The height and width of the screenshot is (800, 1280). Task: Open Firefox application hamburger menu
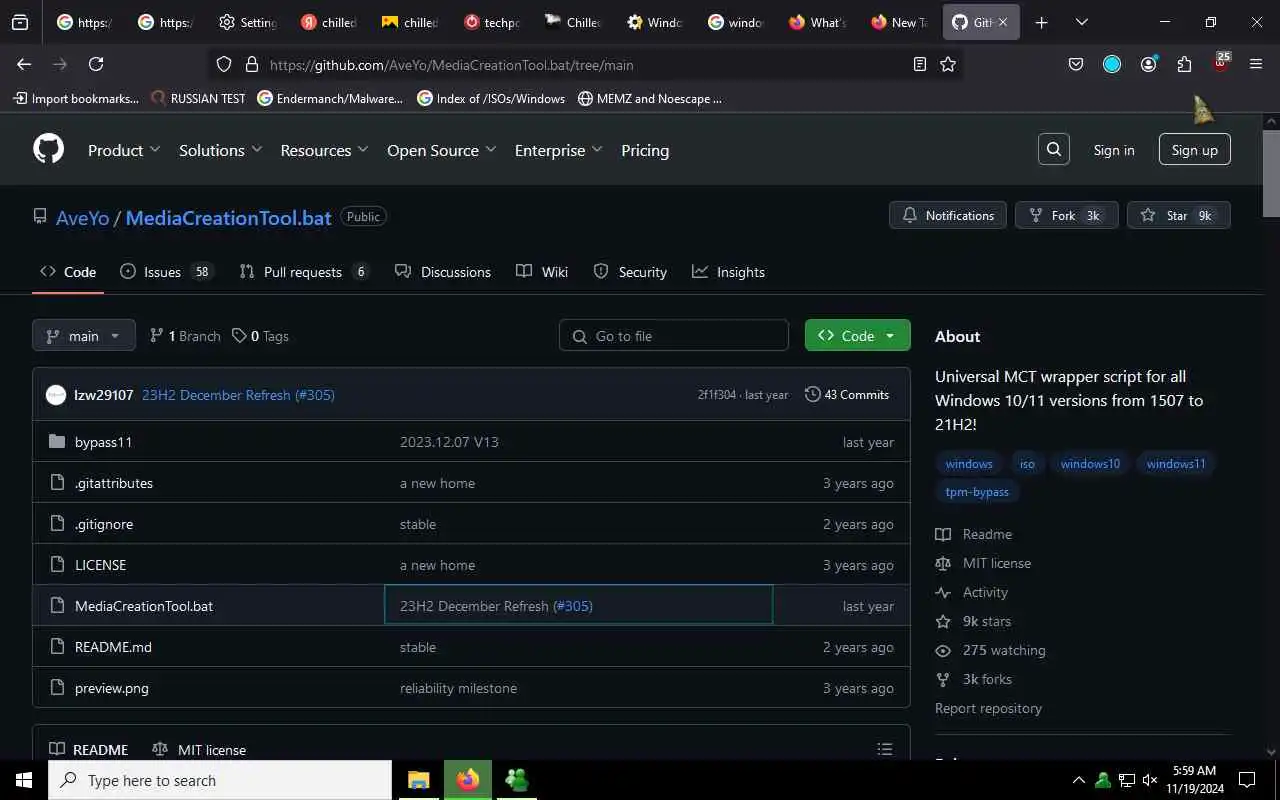tap(1256, 64)
